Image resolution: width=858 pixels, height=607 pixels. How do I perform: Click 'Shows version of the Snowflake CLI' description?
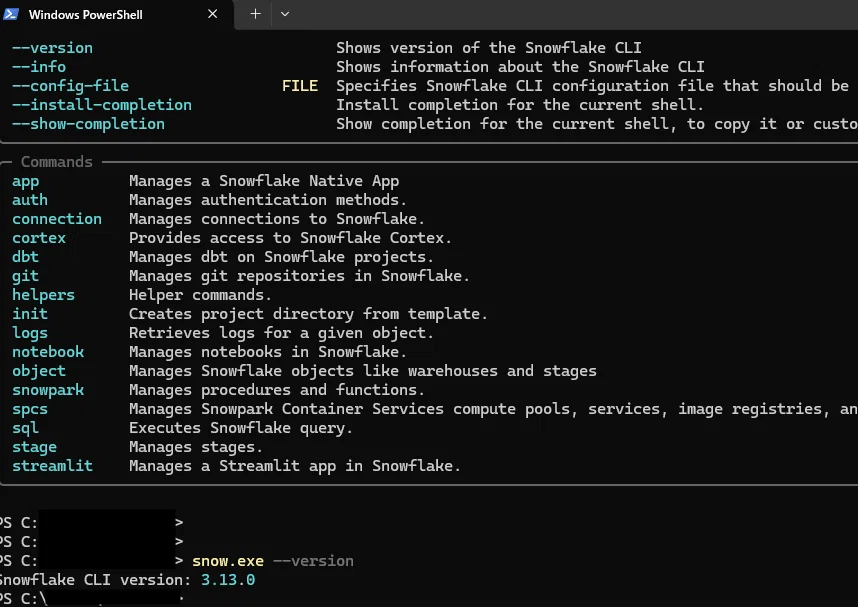coord(489,48)
